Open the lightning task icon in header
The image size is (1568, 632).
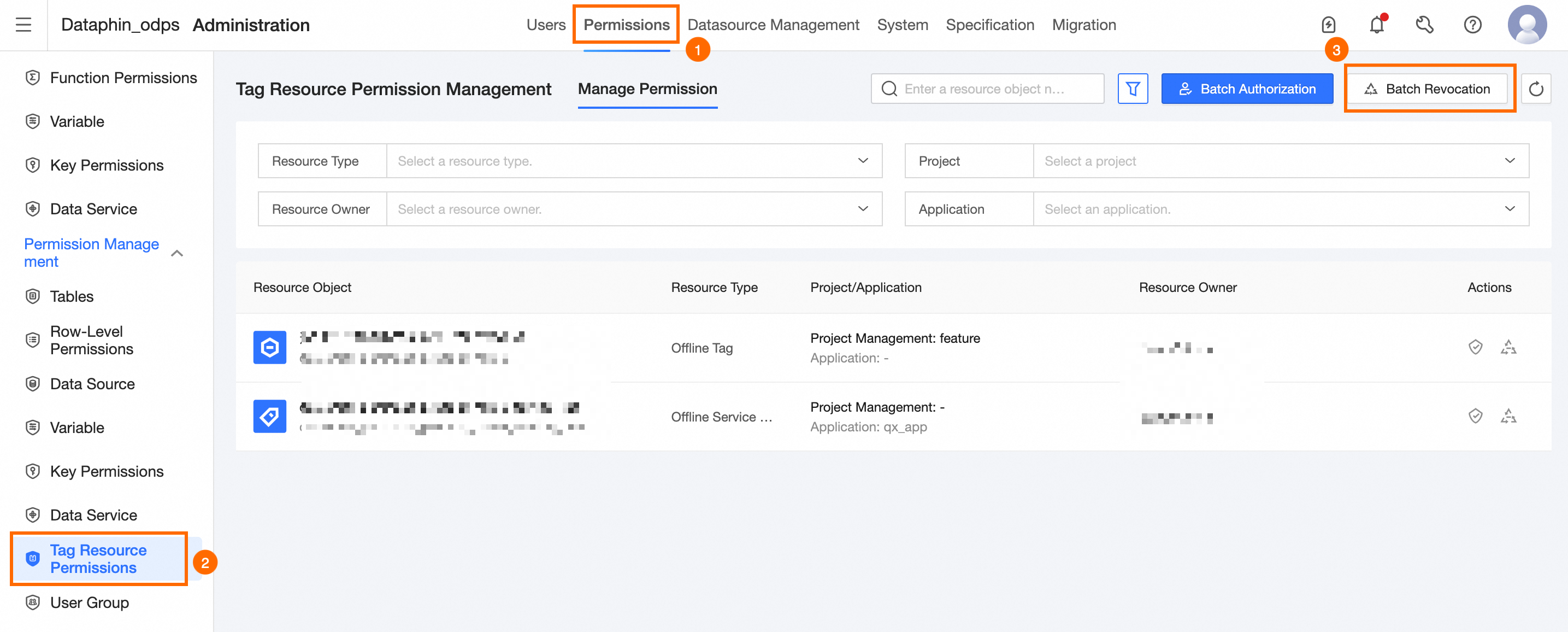coord(1328,25)
